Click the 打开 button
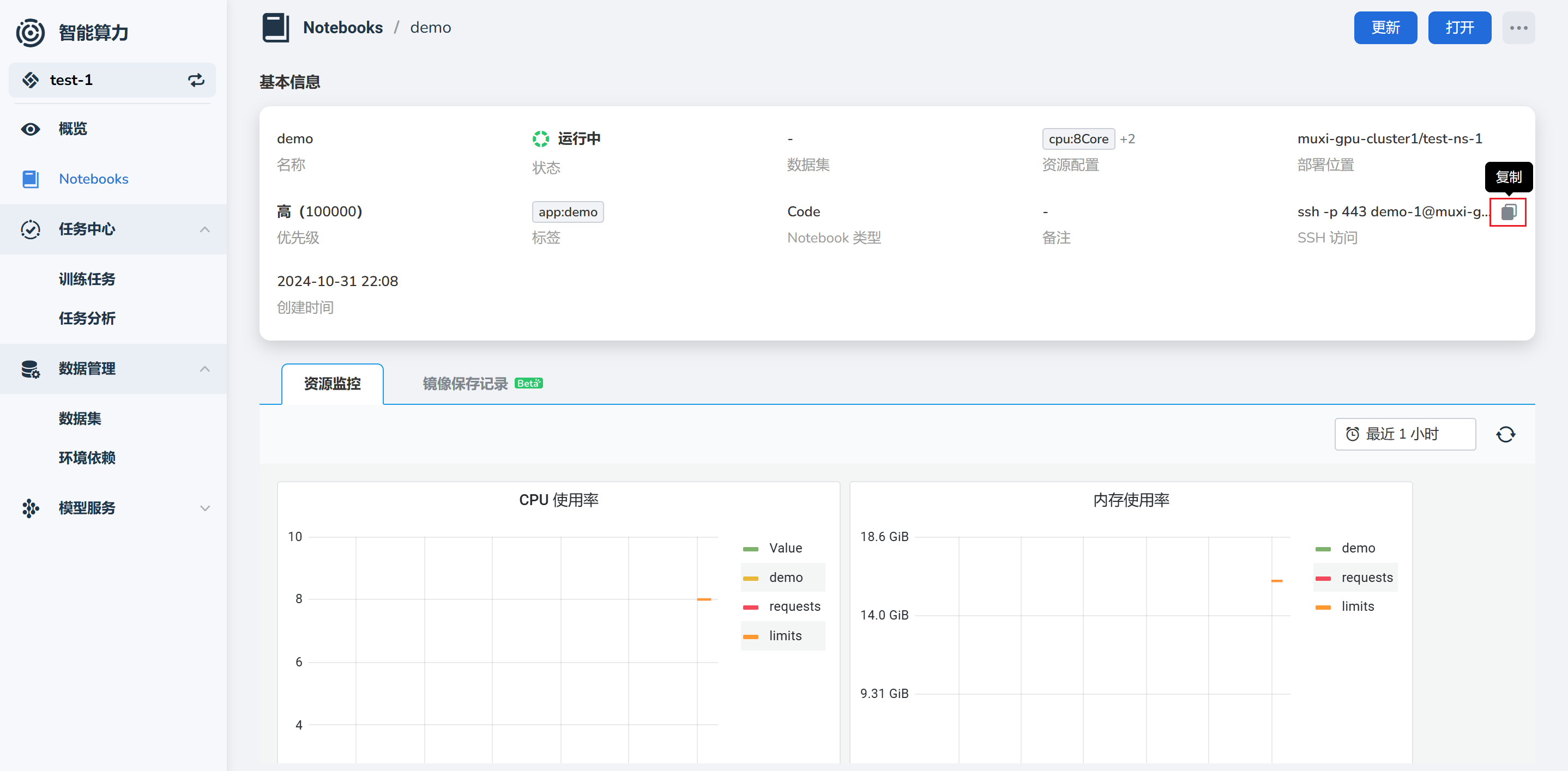Viewport: 1568px width, 771px height. pos(1460,28)
